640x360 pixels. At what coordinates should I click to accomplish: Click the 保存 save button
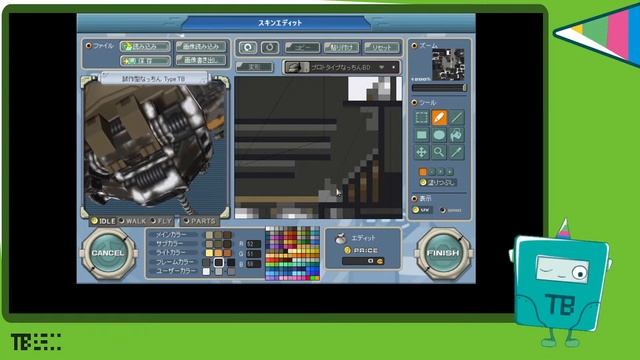pos(145,61)
